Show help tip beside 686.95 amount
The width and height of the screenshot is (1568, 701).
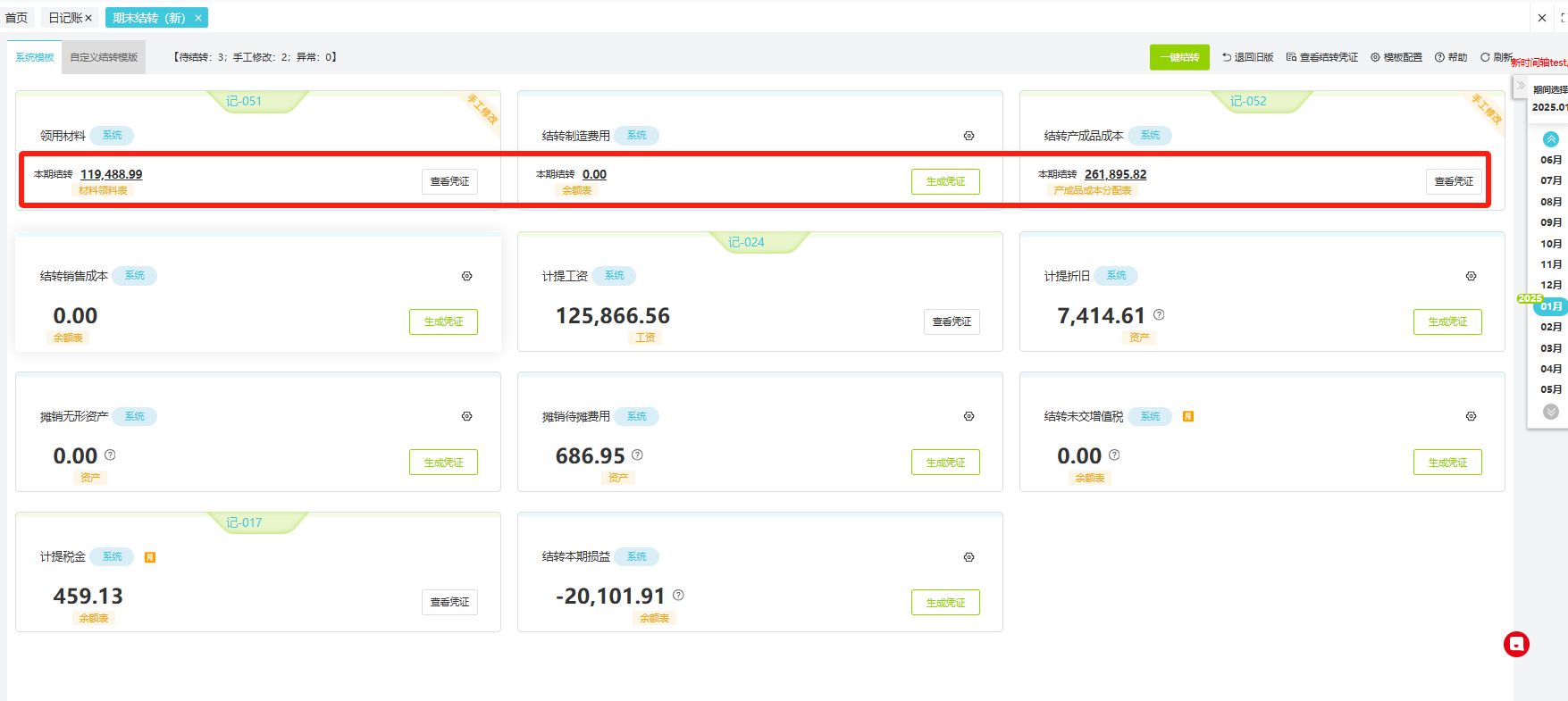click(637, 455)
